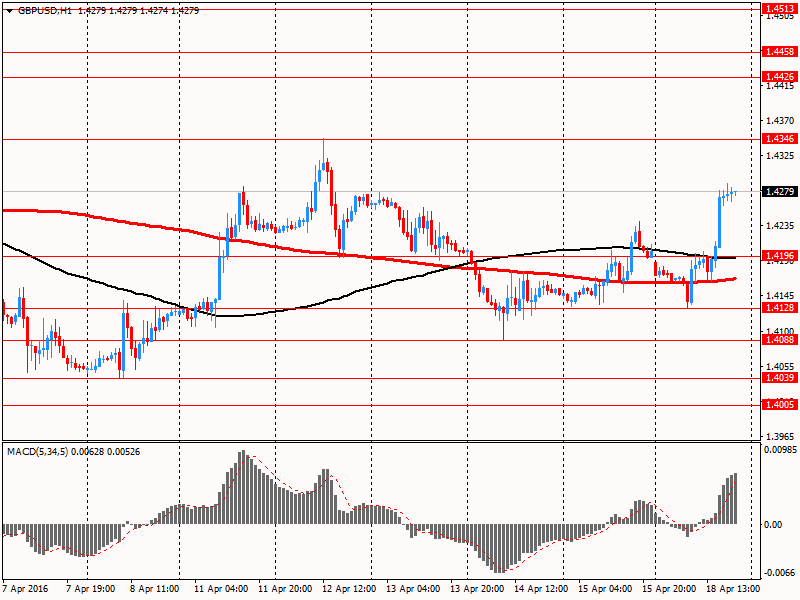This screenshot has height=600, width=800.
Task: Click the 1.4145 price axis value
Action: (x=781, y=296)
